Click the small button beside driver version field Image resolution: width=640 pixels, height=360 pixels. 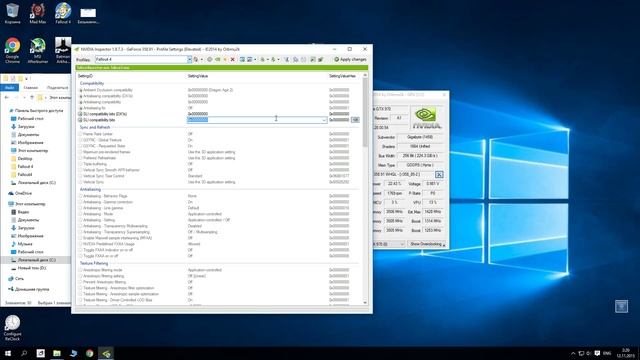pyautogui.click(x=439, y=175)
